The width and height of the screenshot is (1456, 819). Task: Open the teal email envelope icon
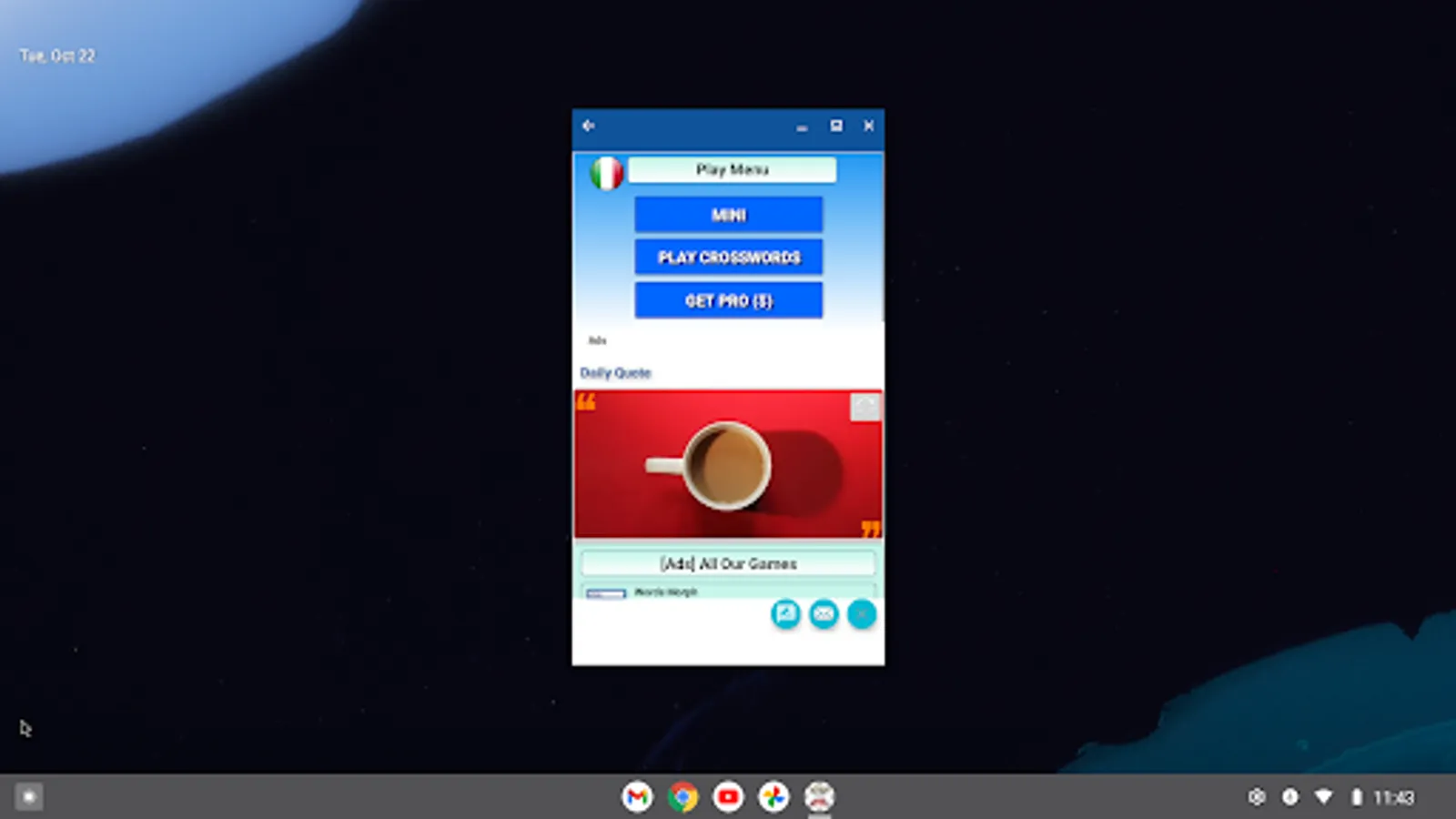[823, 614]
